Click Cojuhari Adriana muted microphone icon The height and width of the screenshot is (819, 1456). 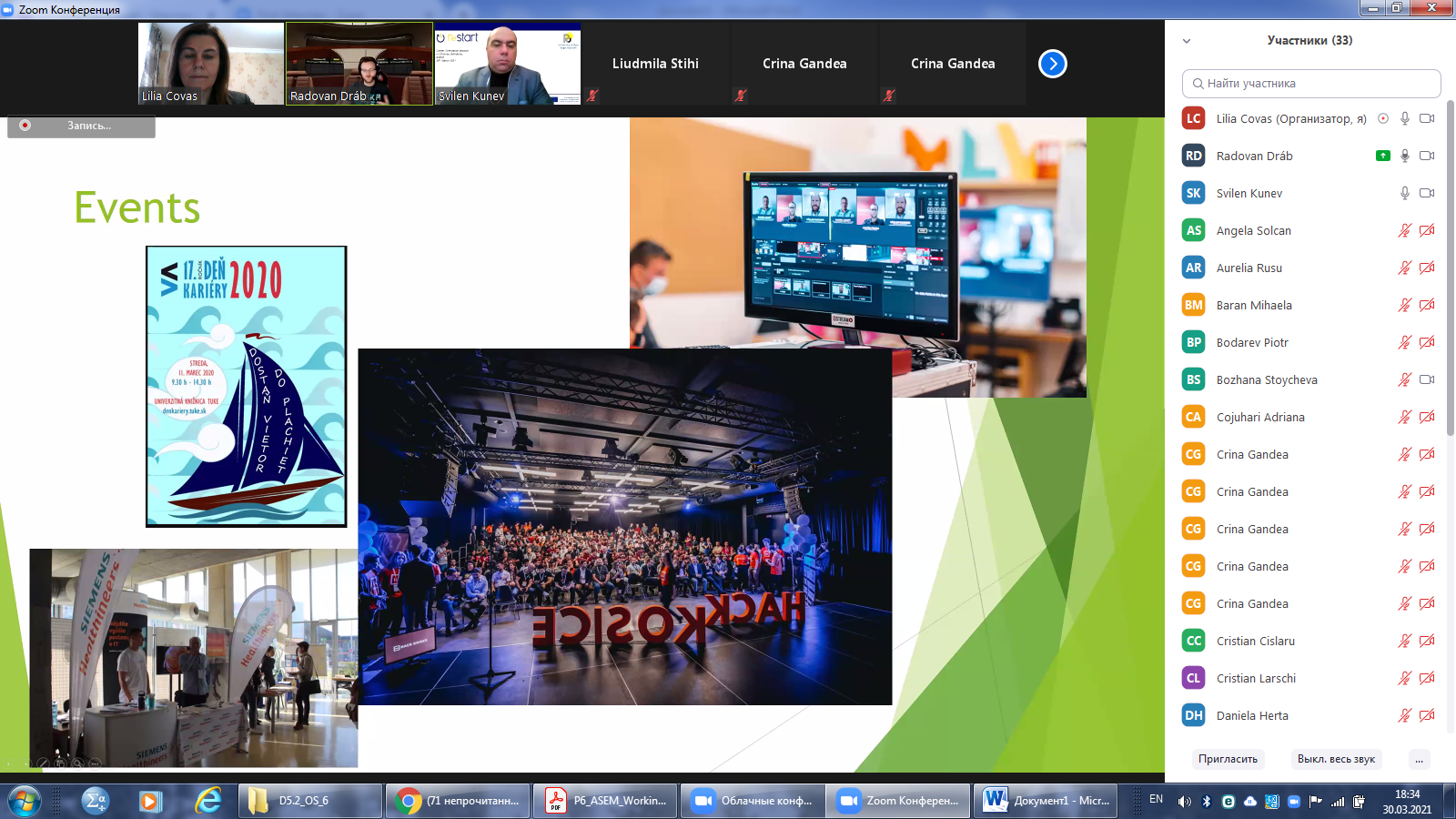pyautogui.click(x=1405, y=417)
